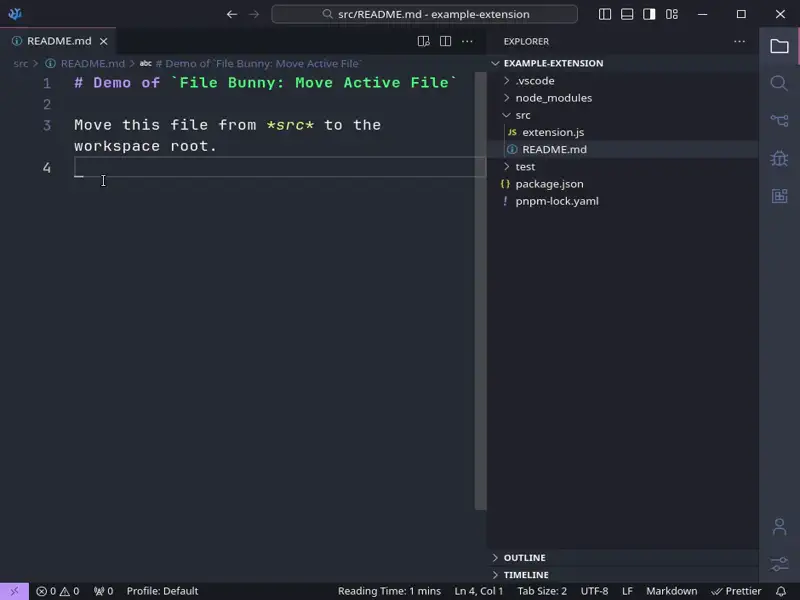Click Ln 4, Col 1 in status bar

coord(479,591)
